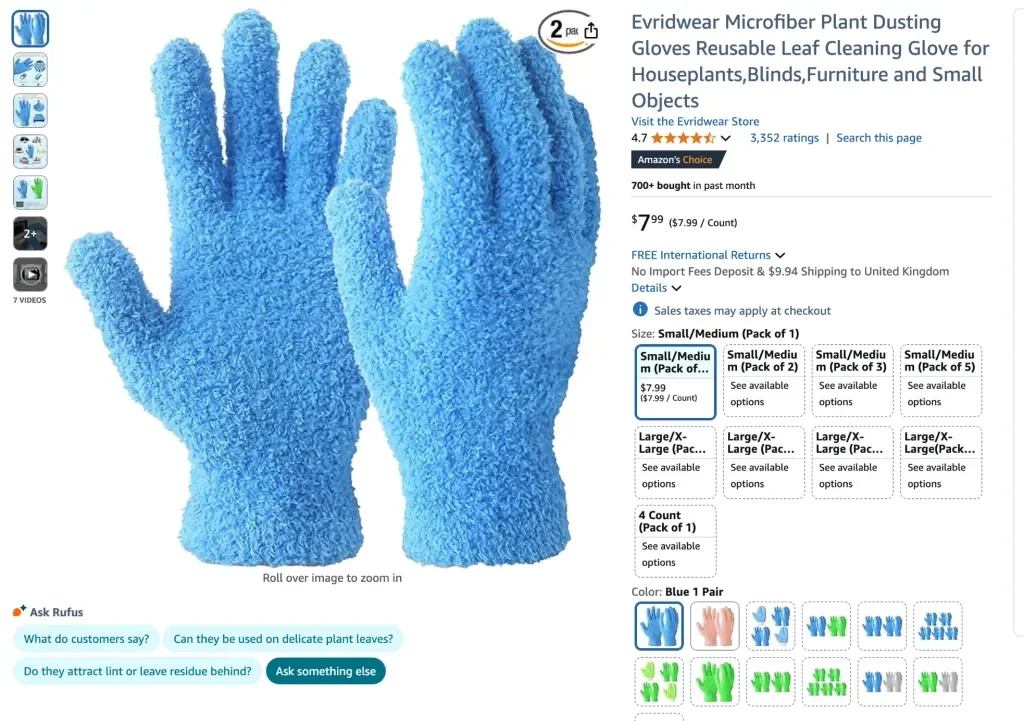1024x721 pixels.
Task: Click the Ask Rufus icon
Action: pos(19,611)
